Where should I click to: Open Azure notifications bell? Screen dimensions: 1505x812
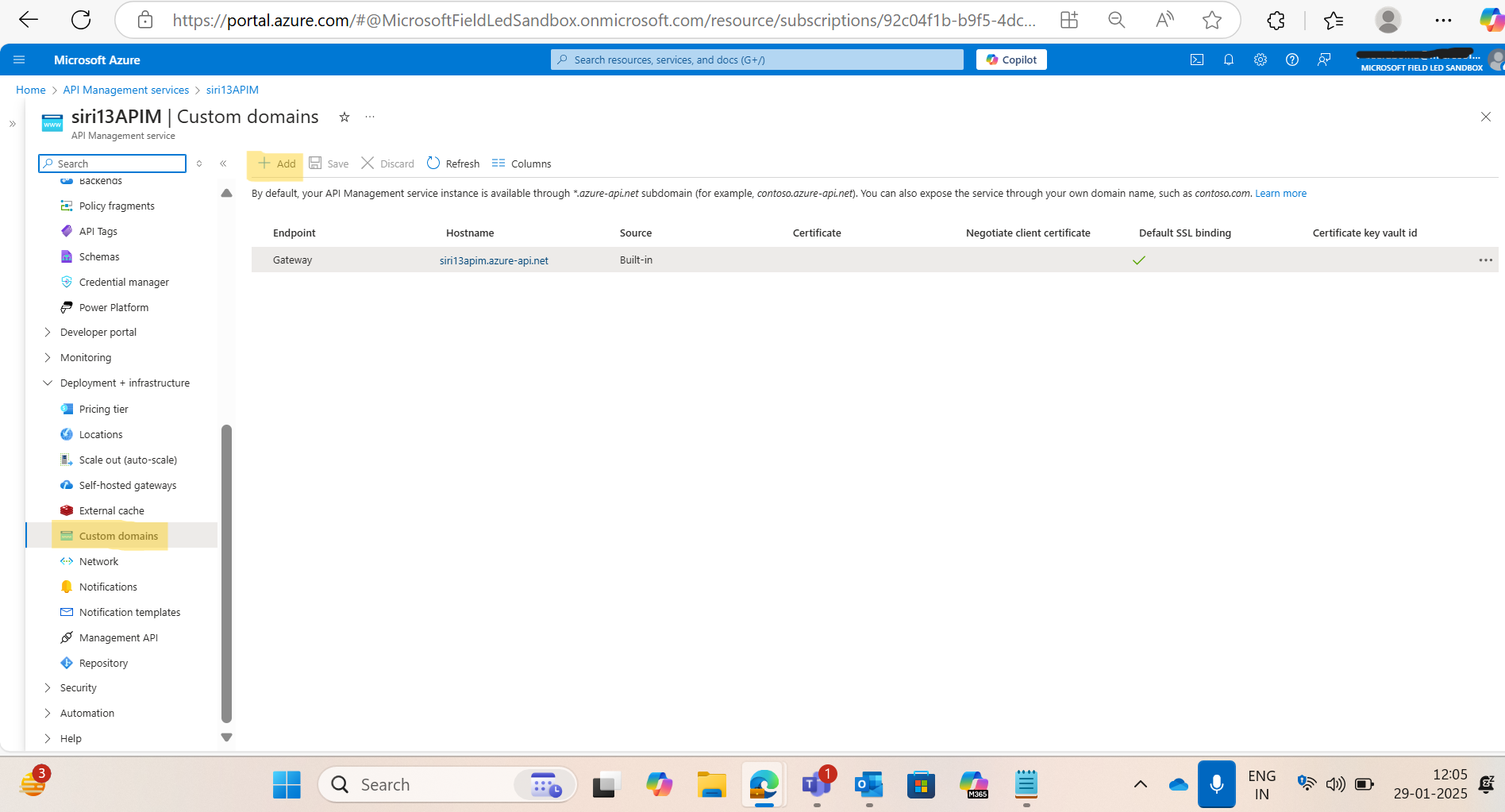pos(1229,60)
